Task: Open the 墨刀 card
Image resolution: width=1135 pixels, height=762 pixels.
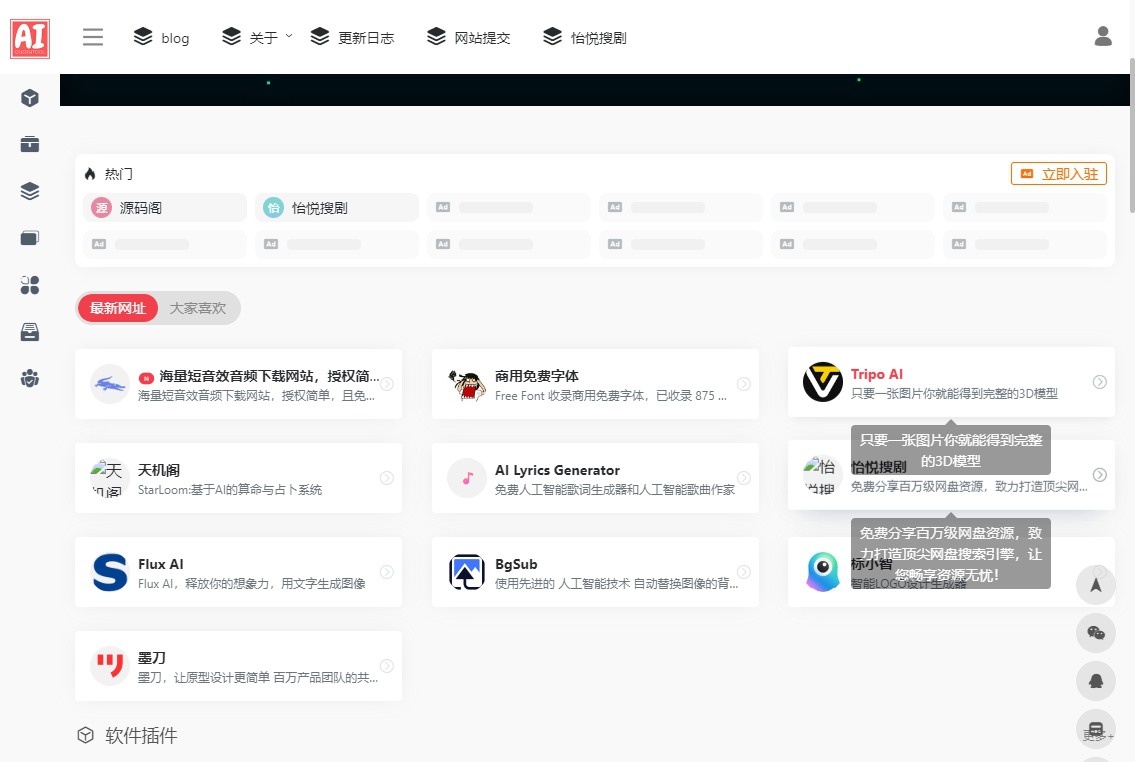Action: (238, 666)
